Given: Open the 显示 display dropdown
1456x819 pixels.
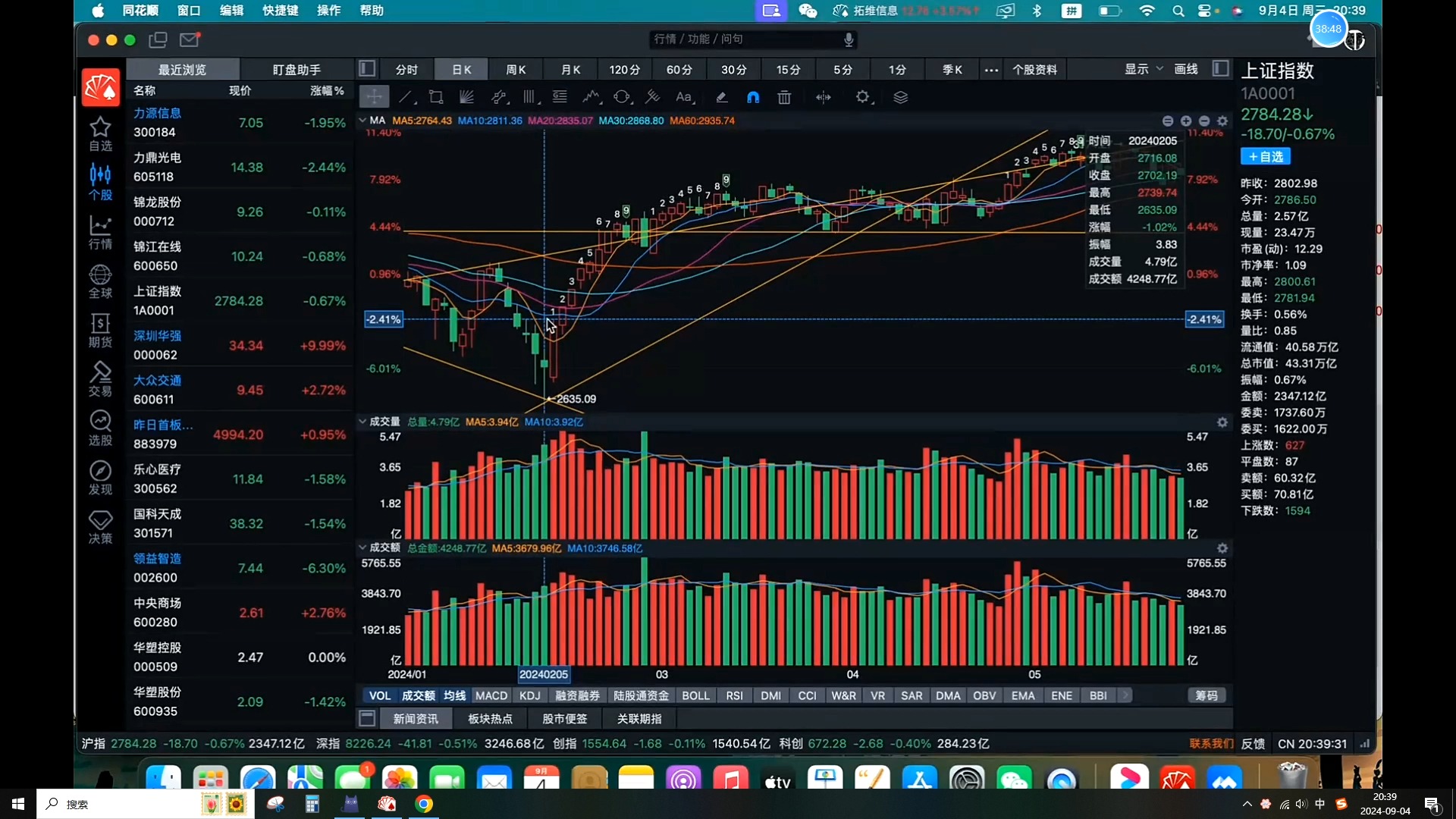Looking at the screenshot, I should pos(1143,69).
